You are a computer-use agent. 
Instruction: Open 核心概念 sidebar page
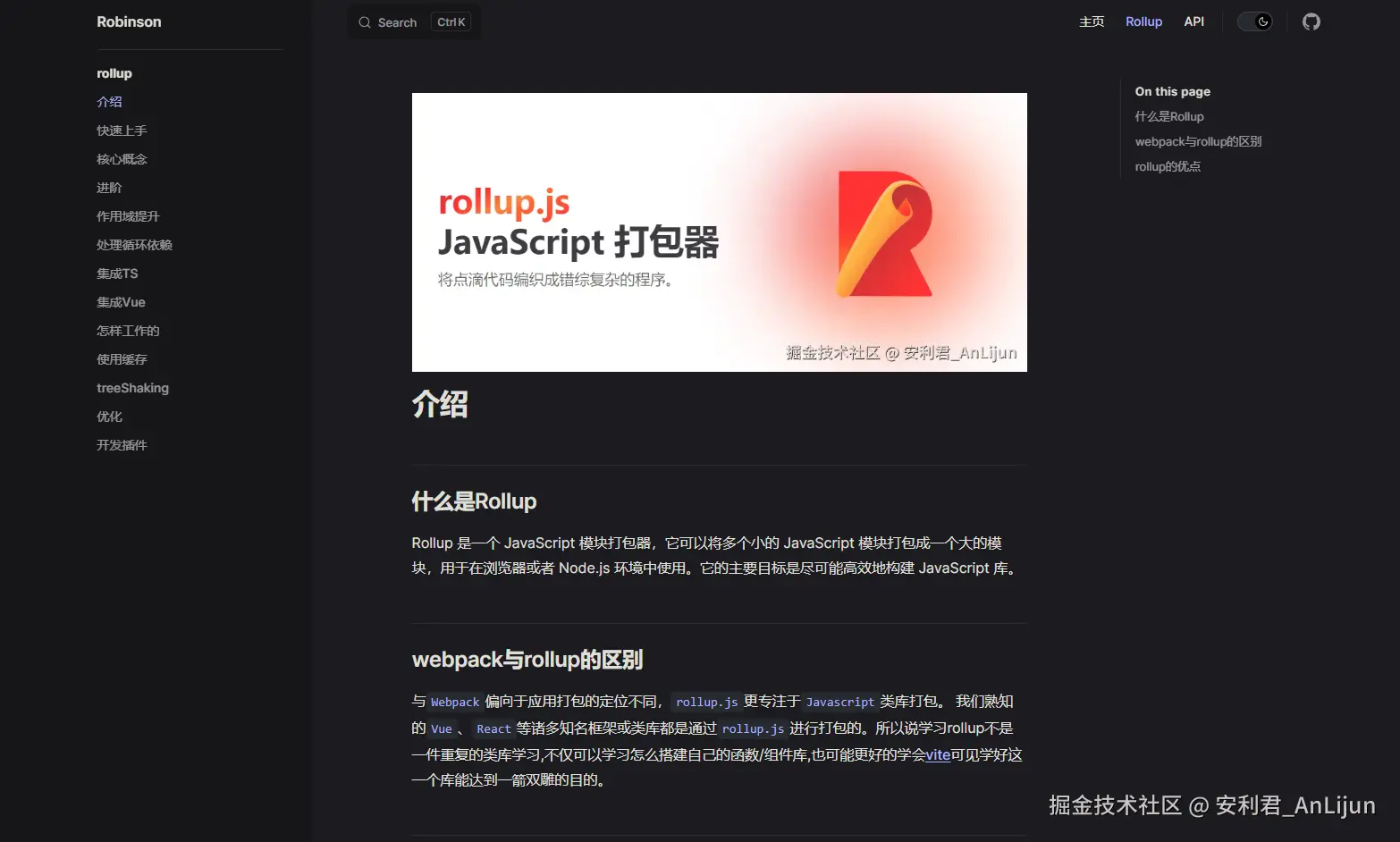[122, 159]
